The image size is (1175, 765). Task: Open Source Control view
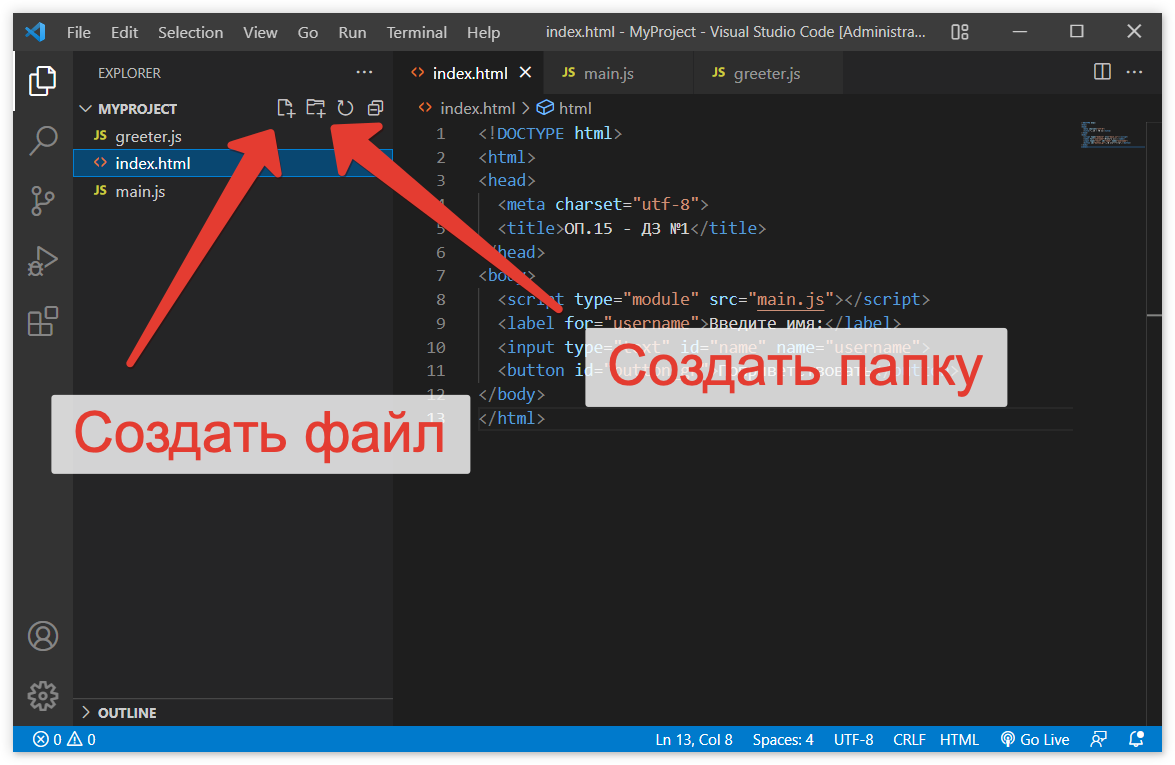[x=42, y=201]
